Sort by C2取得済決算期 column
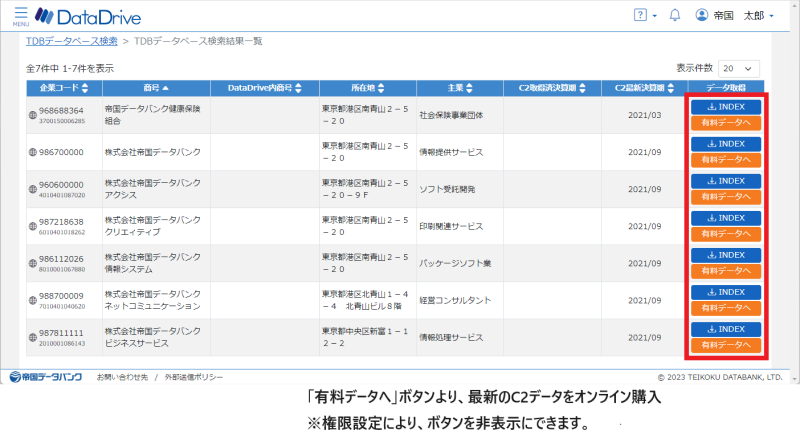Image resolution: width=800 pixels, height=439 pixels. pyautogui.click(x=552, y=88)
